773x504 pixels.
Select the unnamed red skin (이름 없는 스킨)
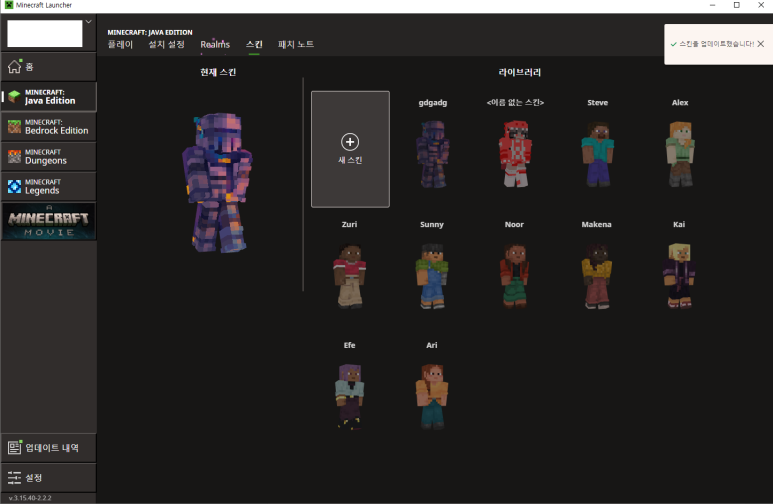515,154
